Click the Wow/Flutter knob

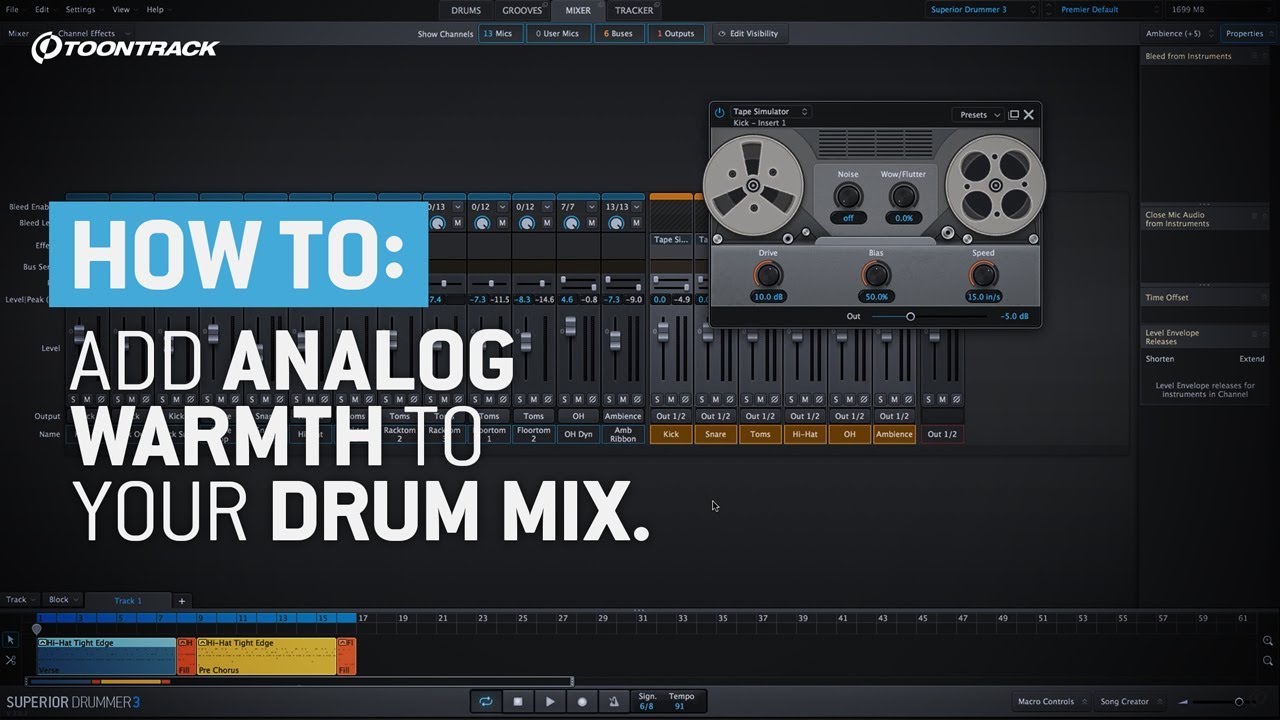click(903, 196)
